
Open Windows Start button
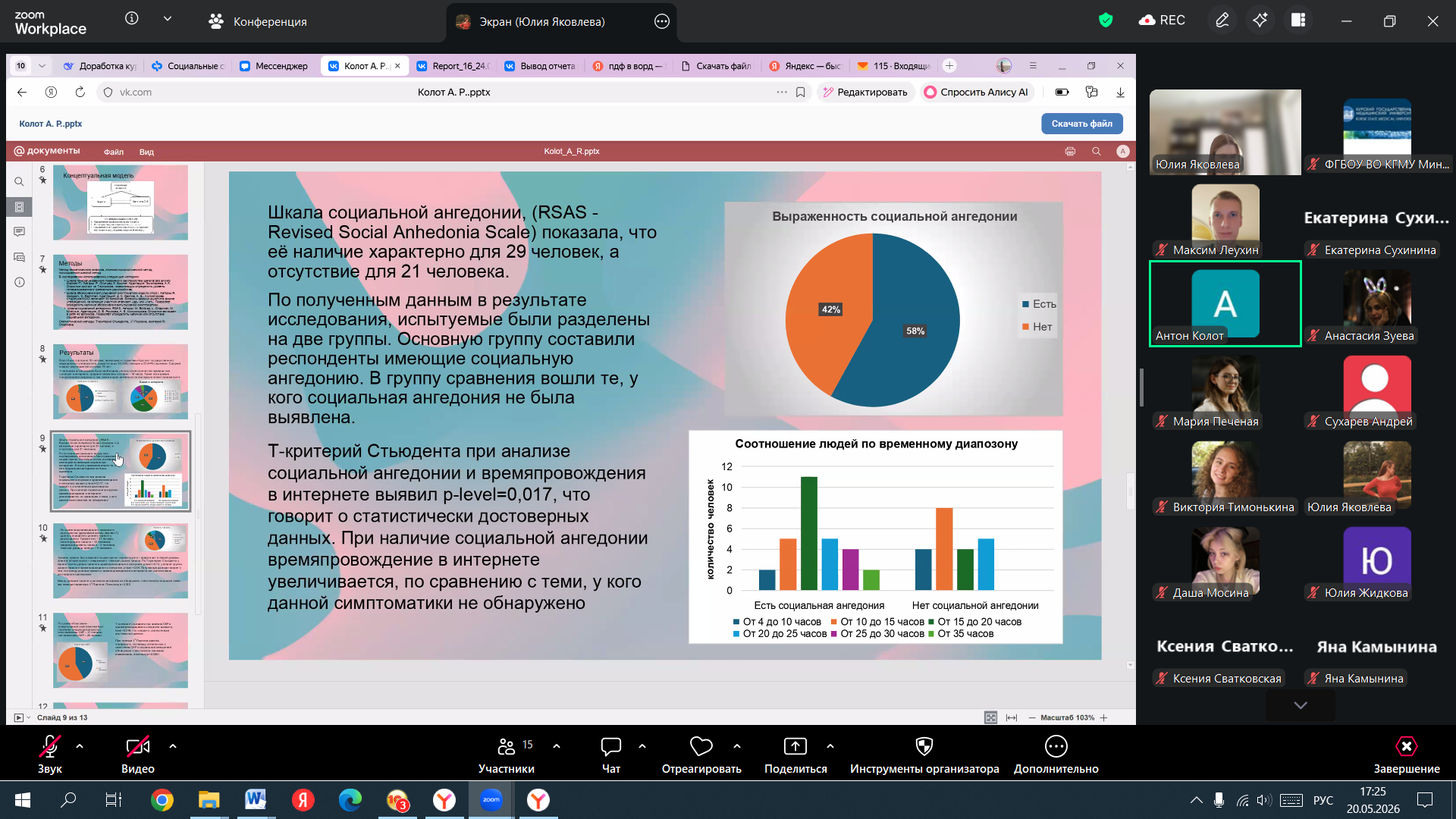23,799
